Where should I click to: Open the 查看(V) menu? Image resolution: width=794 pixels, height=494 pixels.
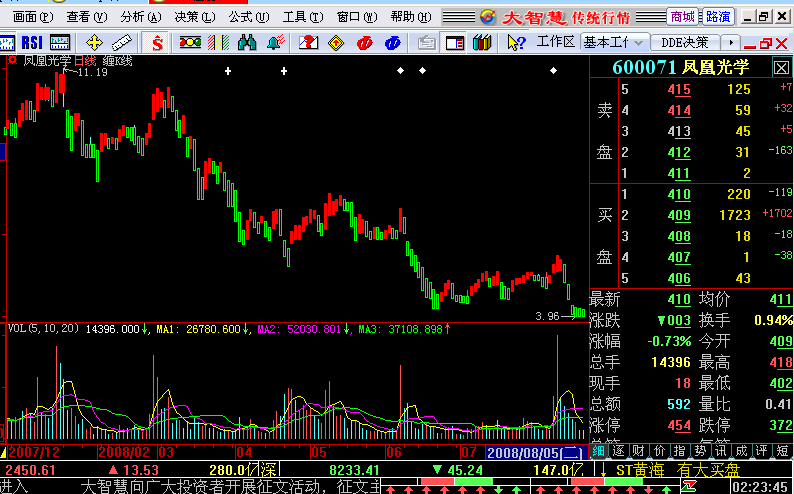(x=87, y=17)
